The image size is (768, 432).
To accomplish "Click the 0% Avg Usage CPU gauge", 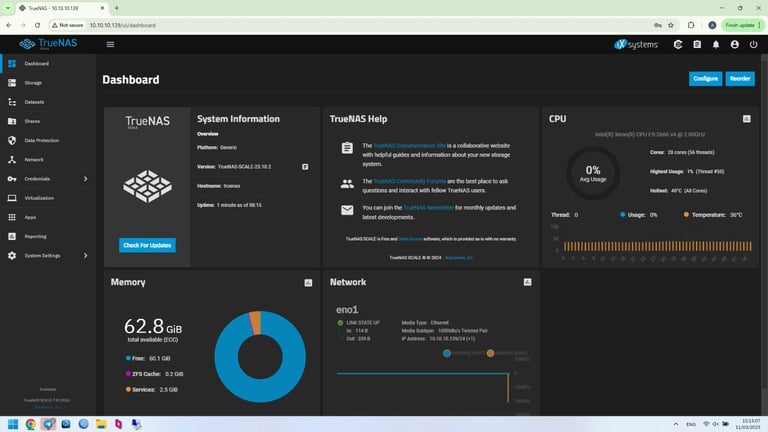I will pyautogui.click(x=593, y=173).
